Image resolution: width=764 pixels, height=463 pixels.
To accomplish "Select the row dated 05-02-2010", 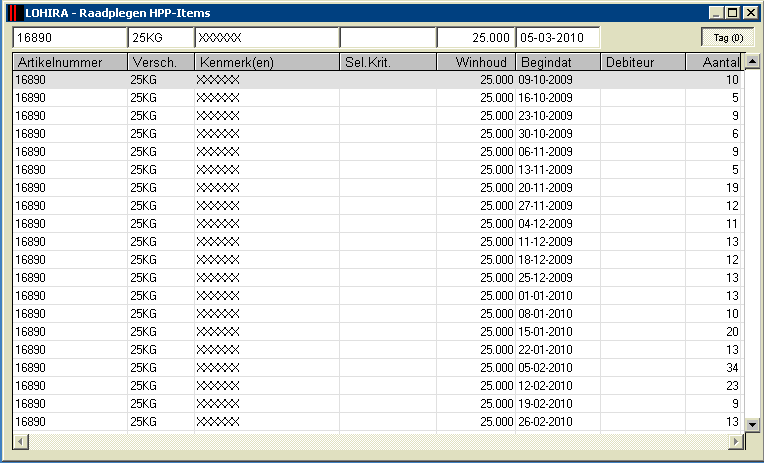I will coord(377,368).
